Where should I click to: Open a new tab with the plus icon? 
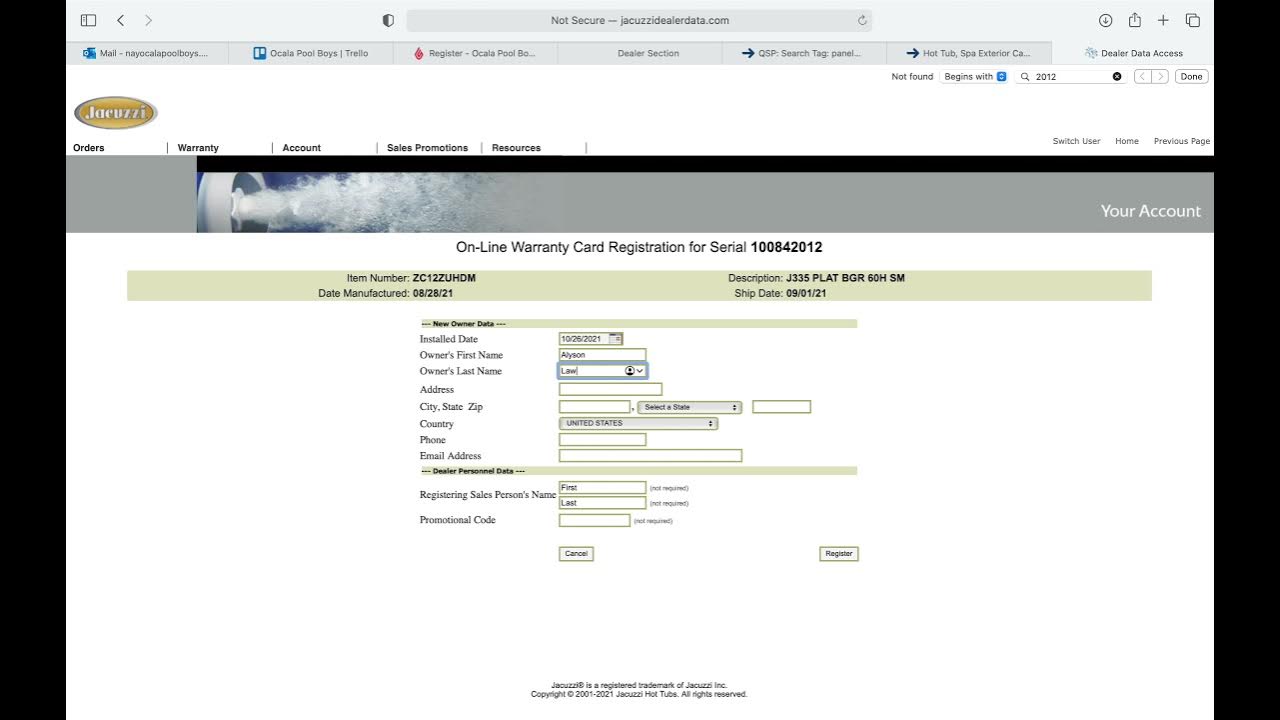[x=1163, y=20]
